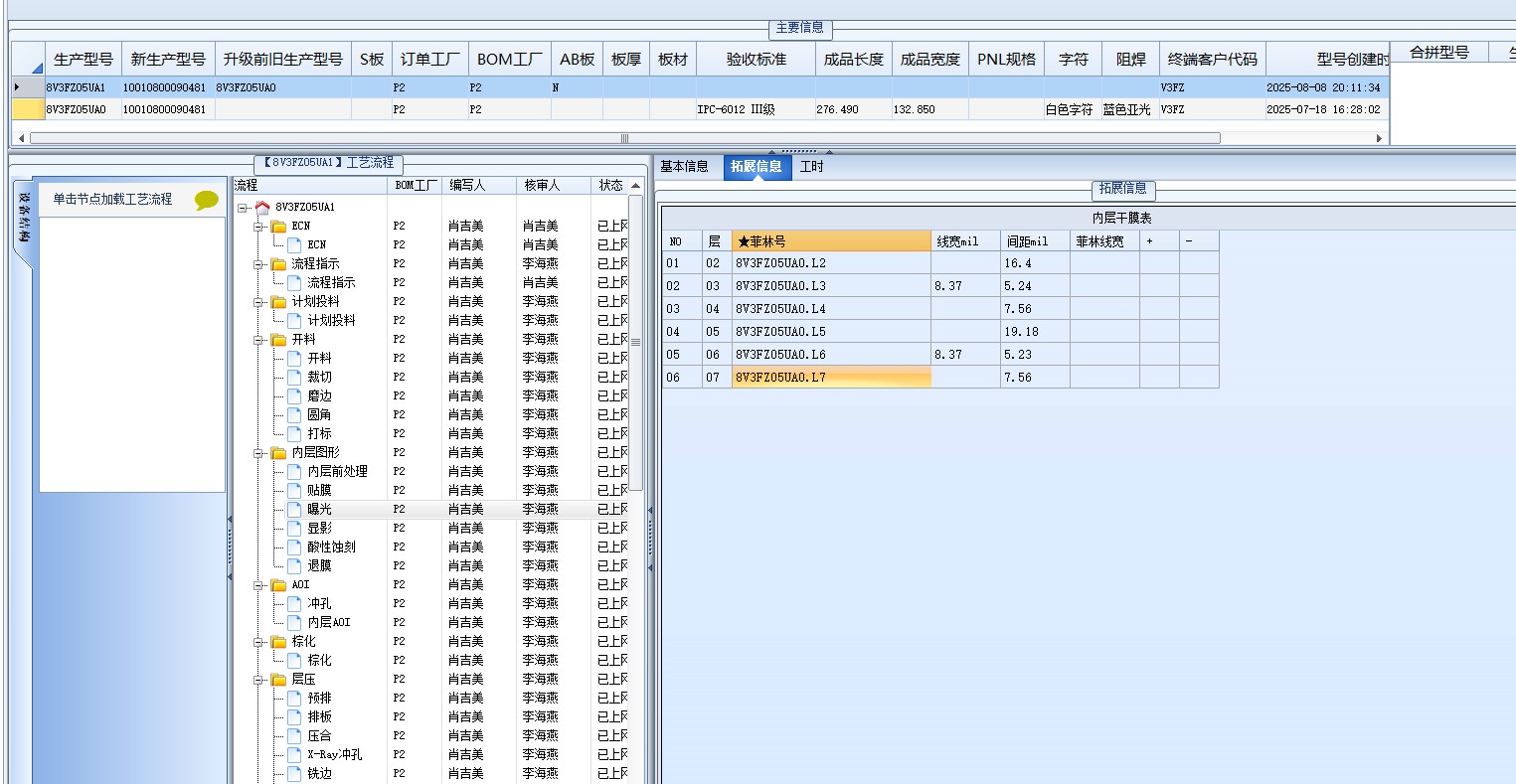Click the document icon beside 内层前处理
This screenshot has width=1516, height=784.
pyautogui.click(x=294, y=471)
